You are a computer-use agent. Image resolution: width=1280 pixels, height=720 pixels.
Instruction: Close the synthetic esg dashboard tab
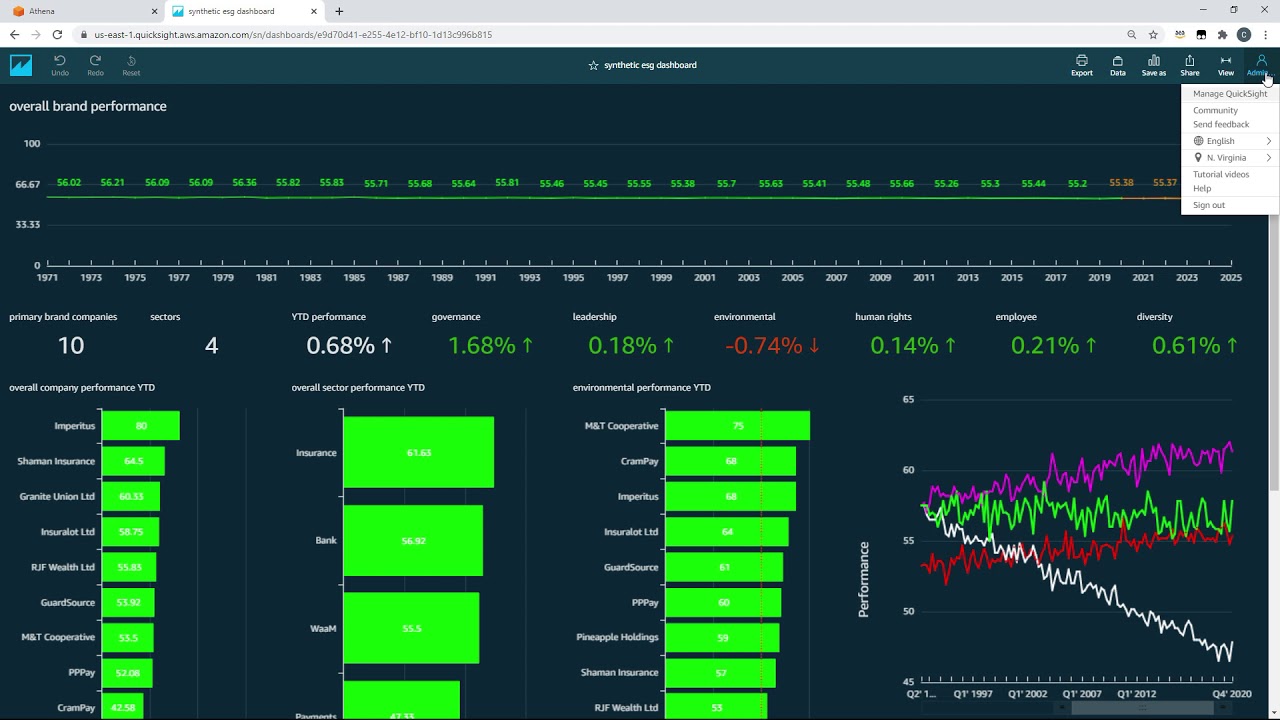(x=314, y=11)
